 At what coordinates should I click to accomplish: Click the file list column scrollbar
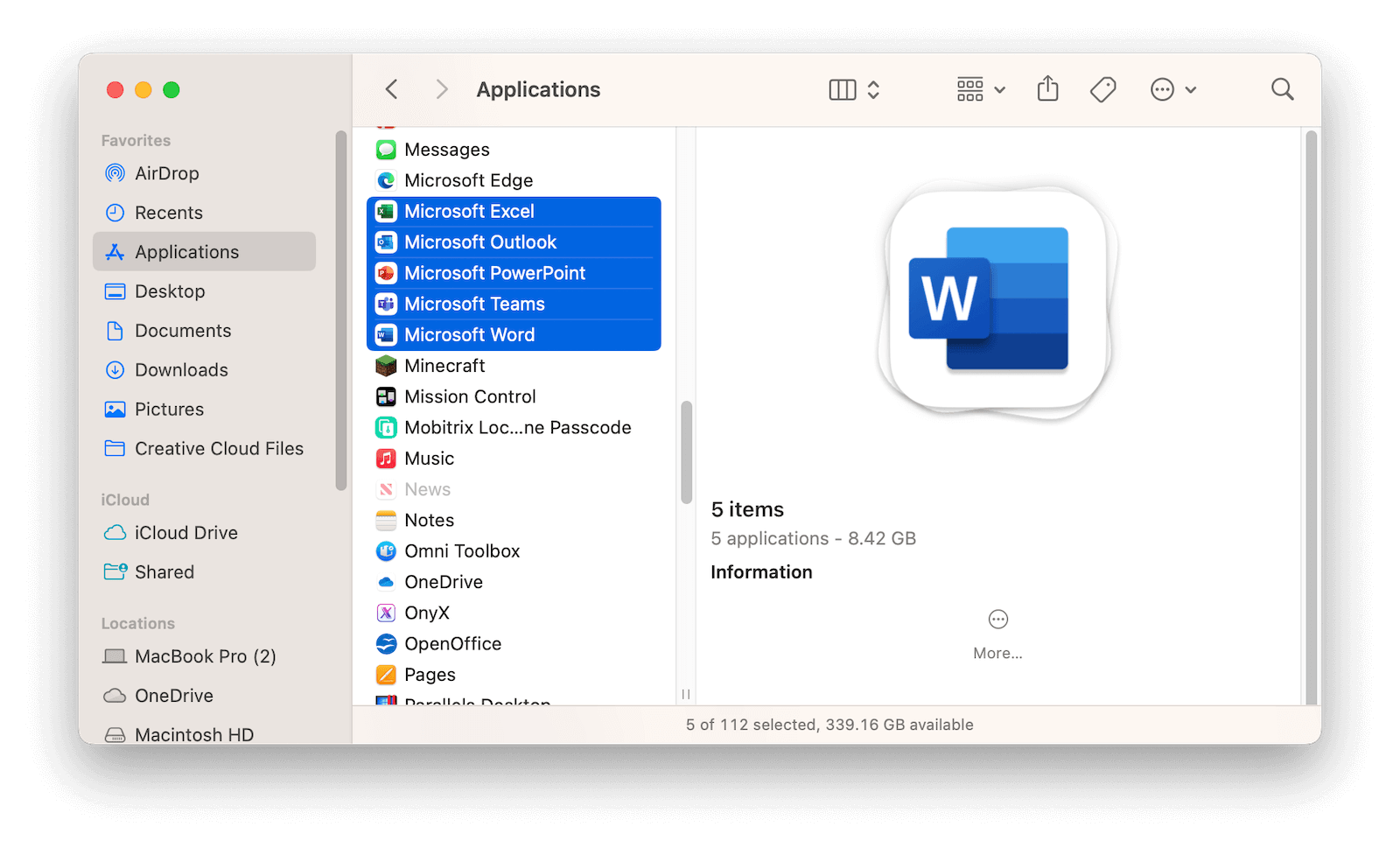686,452
